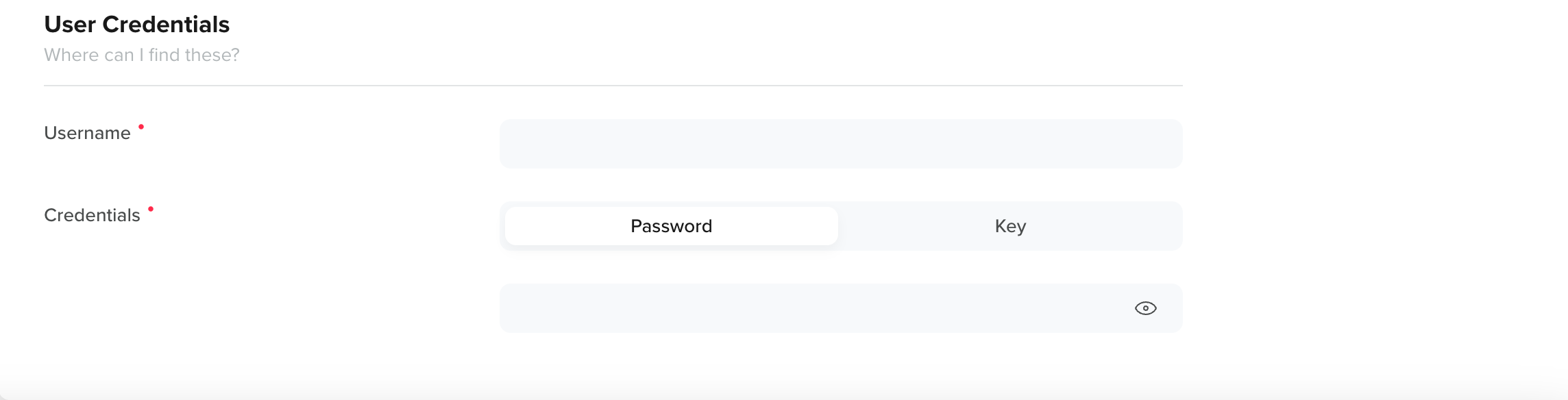1568x400 pixels.
Task: Select the Password segment of the switcher
Action: point(670,225)
